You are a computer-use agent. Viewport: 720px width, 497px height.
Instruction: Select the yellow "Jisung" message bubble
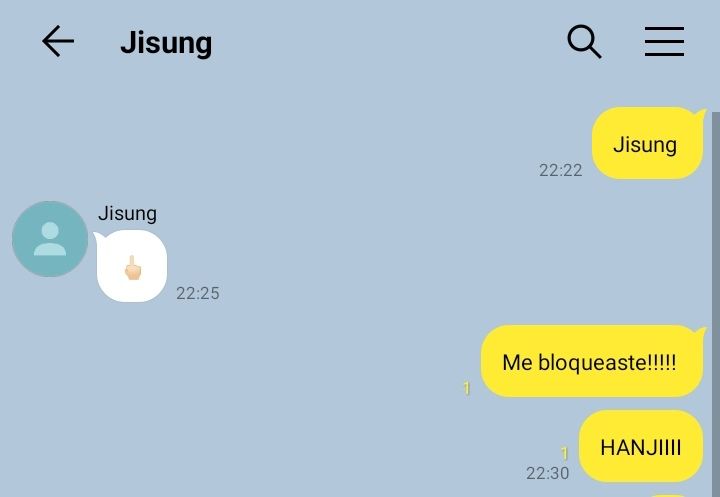click(x=647, y=143)
